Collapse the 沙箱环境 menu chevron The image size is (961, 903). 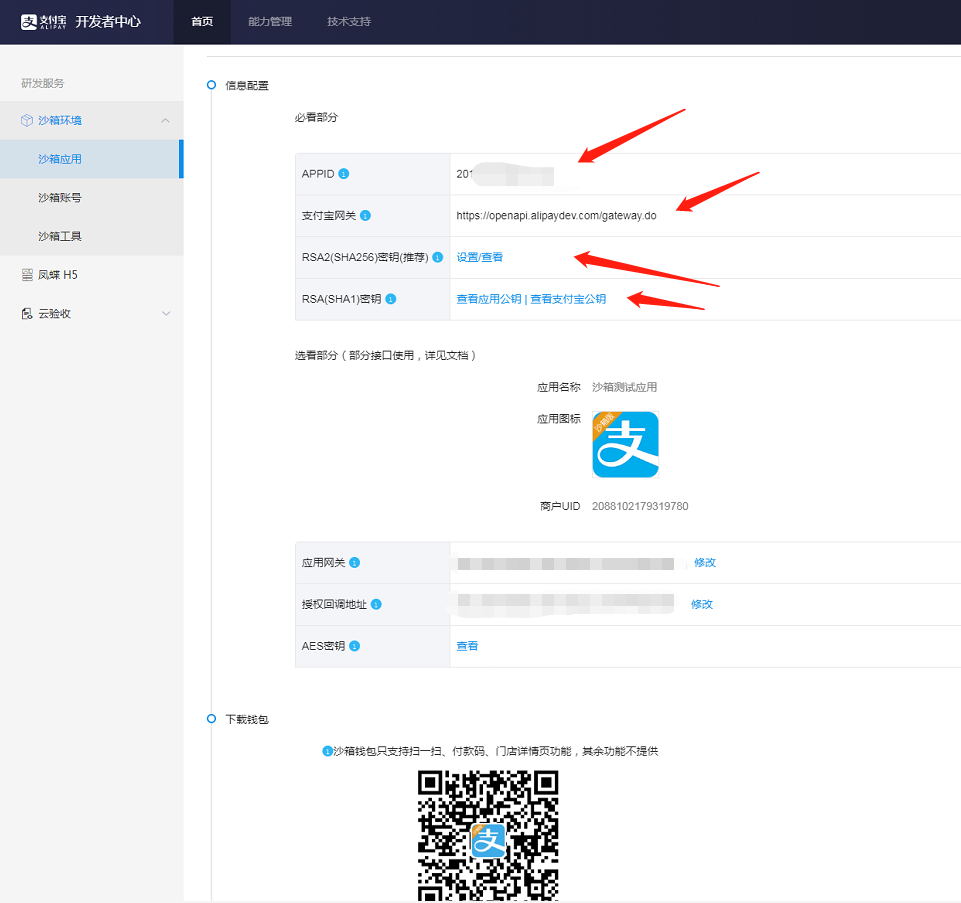coord(165,120)
